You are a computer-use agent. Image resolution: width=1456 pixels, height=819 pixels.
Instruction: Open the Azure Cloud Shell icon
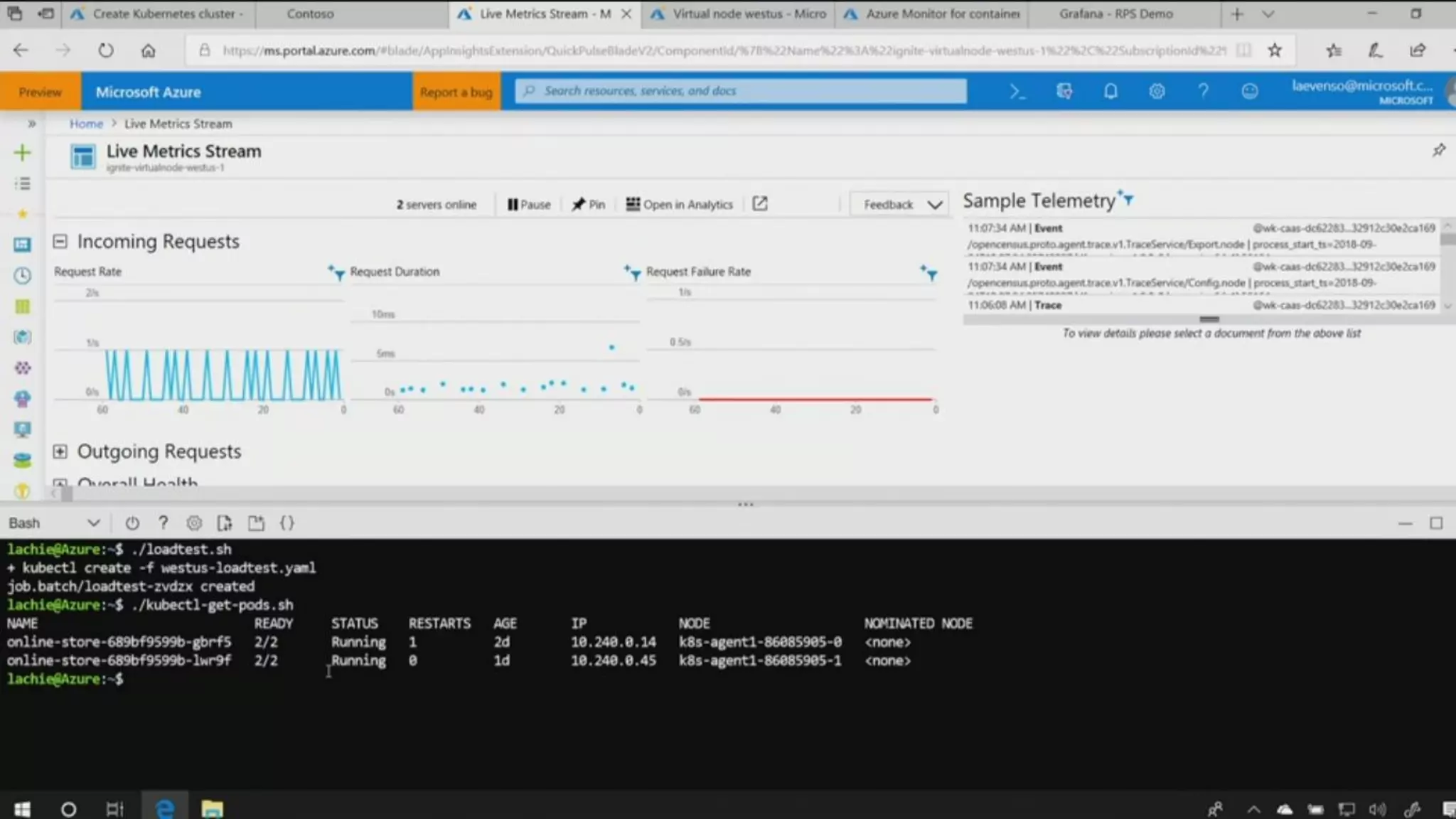point(1017,92)
